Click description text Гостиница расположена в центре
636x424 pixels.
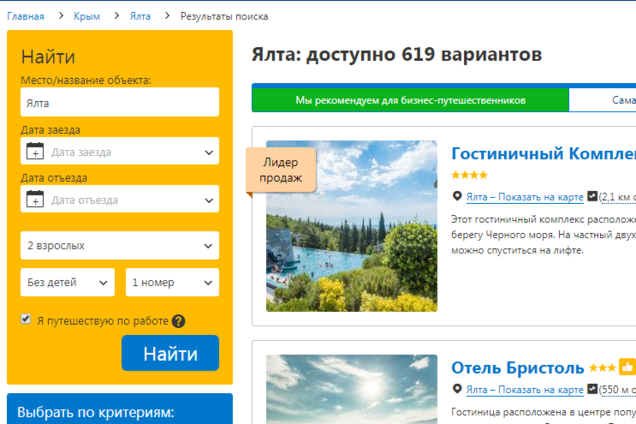click(x=544, y=412)
